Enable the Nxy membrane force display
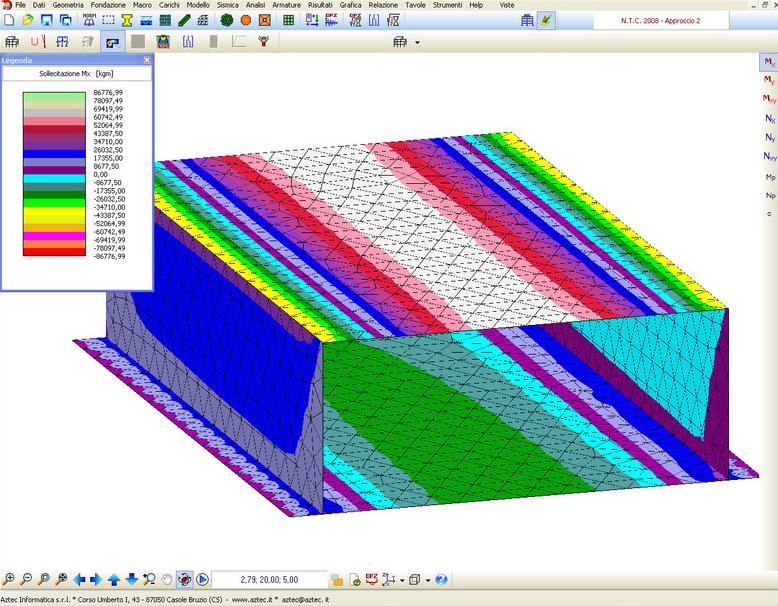778x606 pixels. pyautogui.click(x=768, y=156)
